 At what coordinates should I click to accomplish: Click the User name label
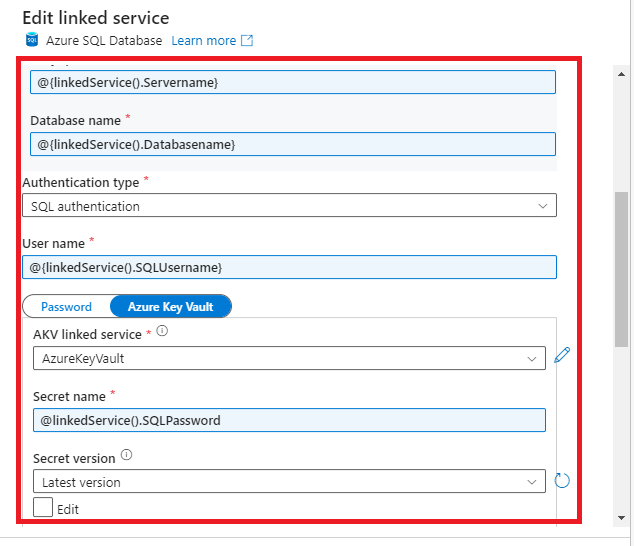point(53,243)
